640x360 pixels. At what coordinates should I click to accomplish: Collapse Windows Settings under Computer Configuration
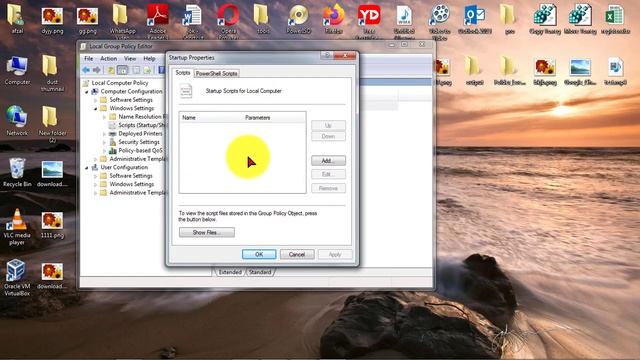tap(96, 109)
